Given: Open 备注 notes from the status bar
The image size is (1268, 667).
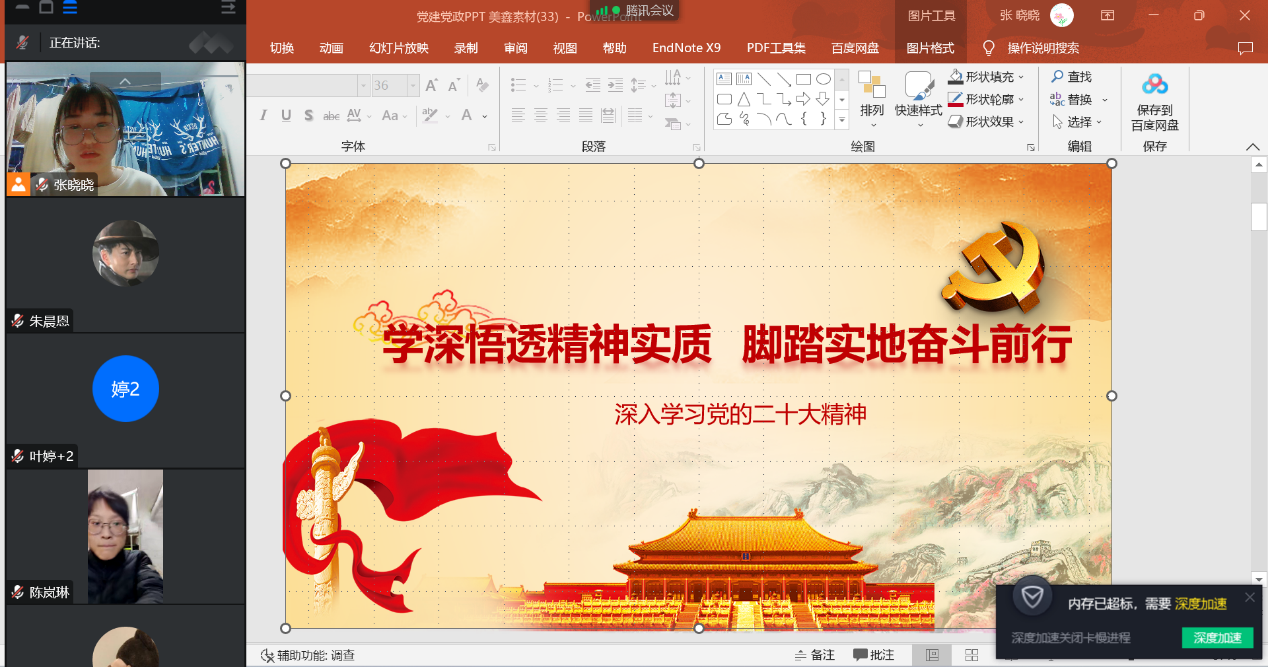Looking at the screenshot, I should coord(815,655).
